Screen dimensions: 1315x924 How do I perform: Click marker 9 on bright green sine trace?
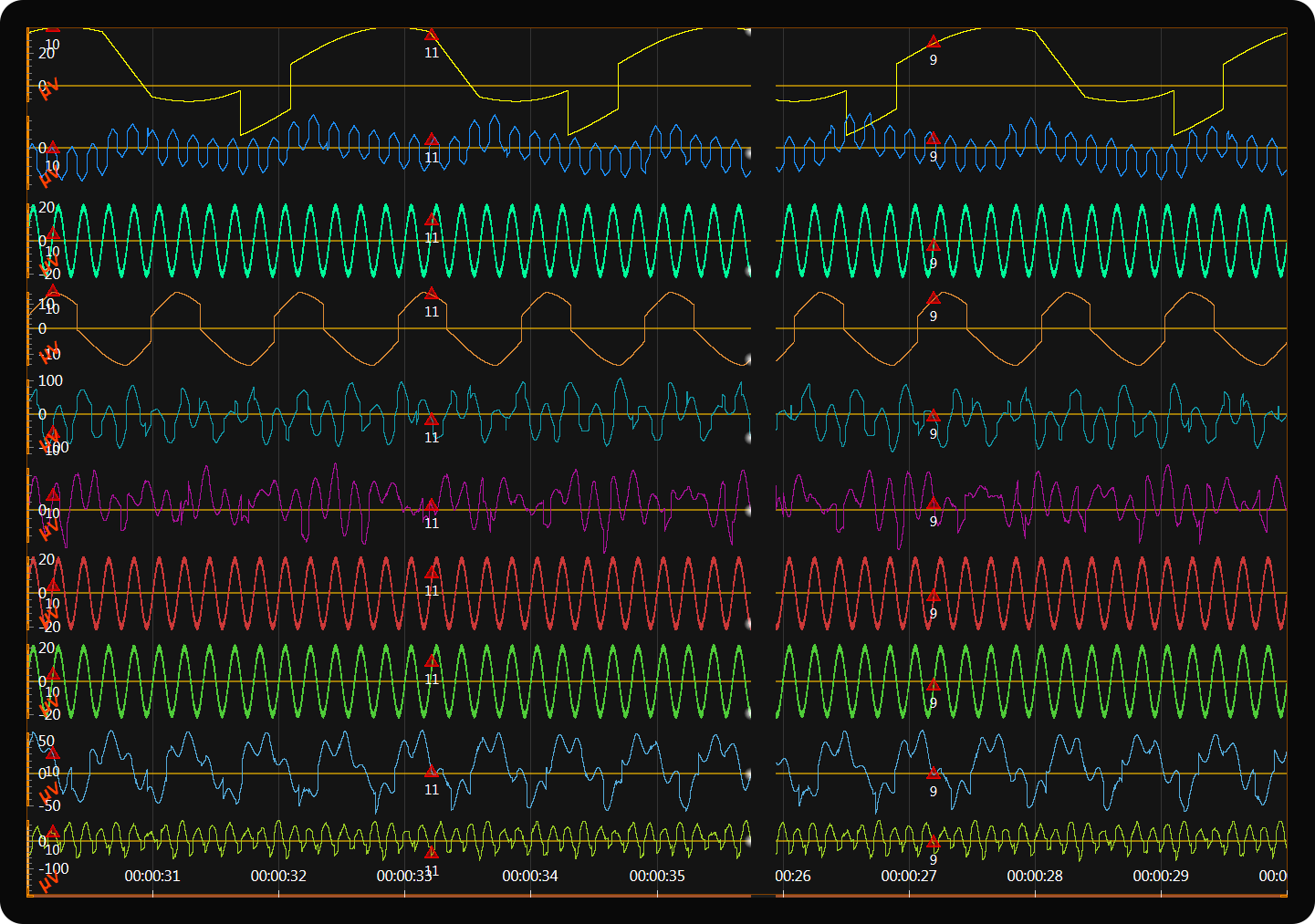click(x=934, y=686)
